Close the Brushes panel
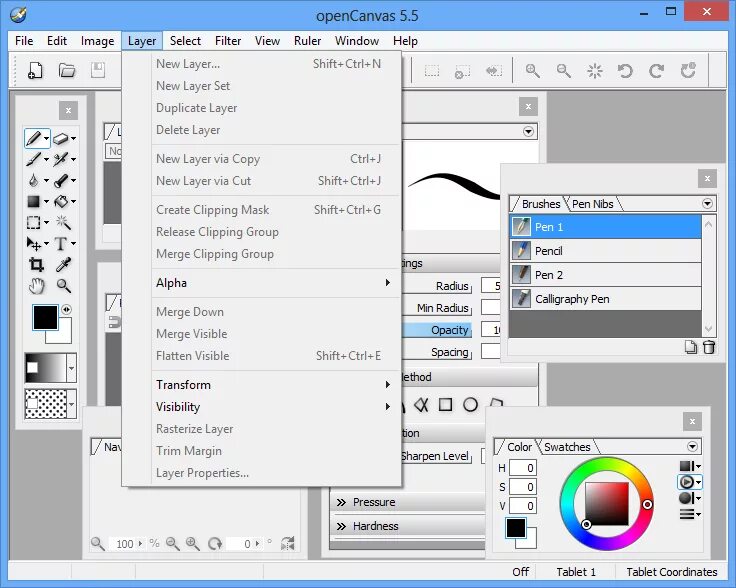The image size is (736, 588). (x=707, y=179)
